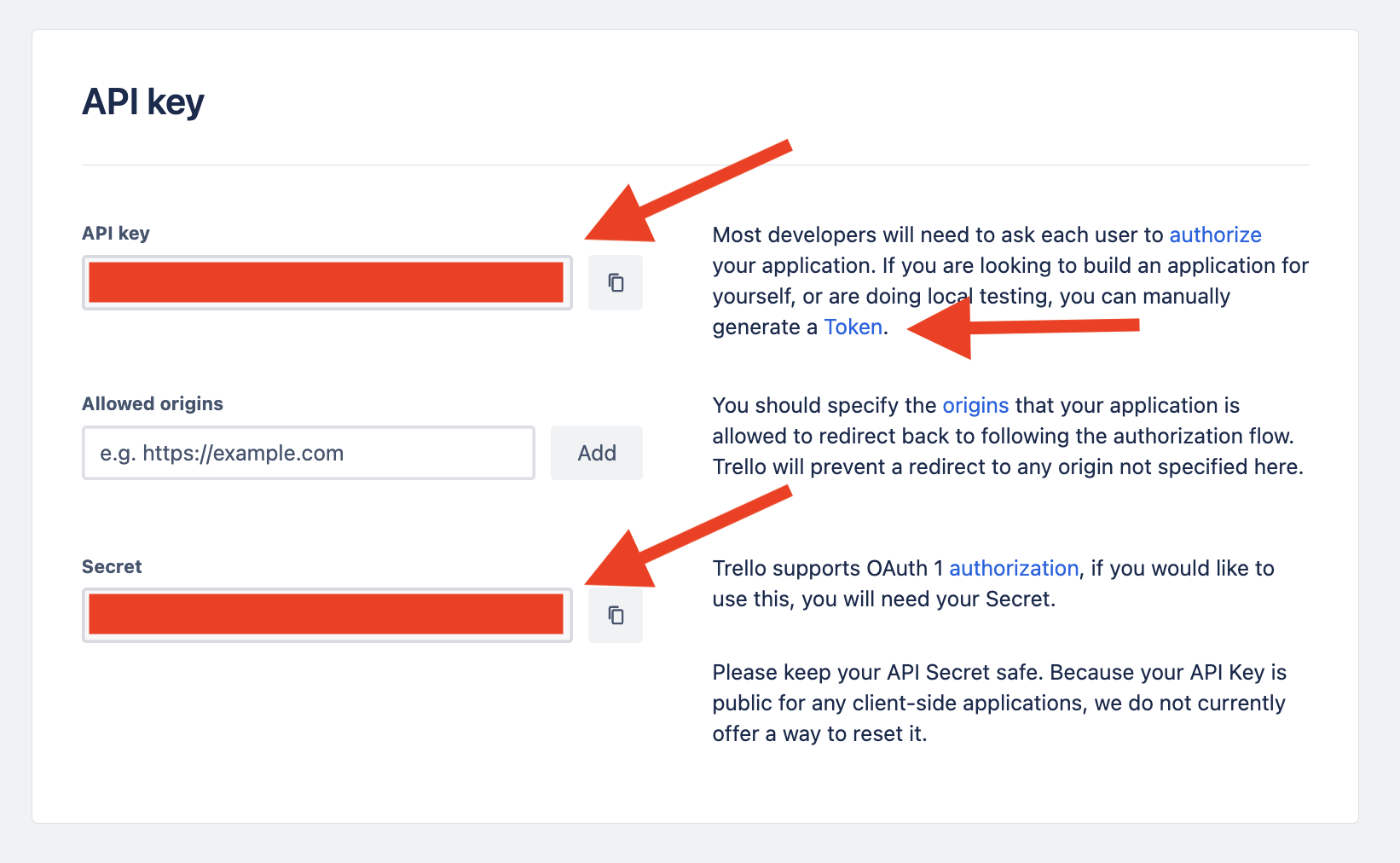Click the Allowed origins label

(x=153, y=404)
